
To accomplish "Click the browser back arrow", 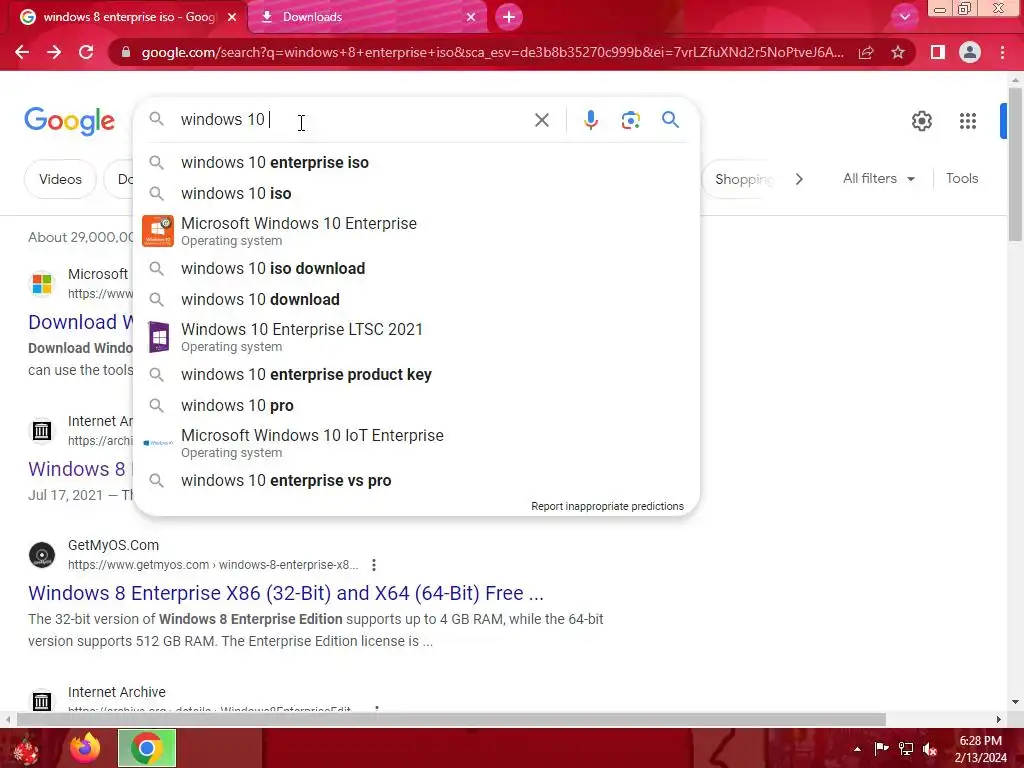I will point(22,52).
